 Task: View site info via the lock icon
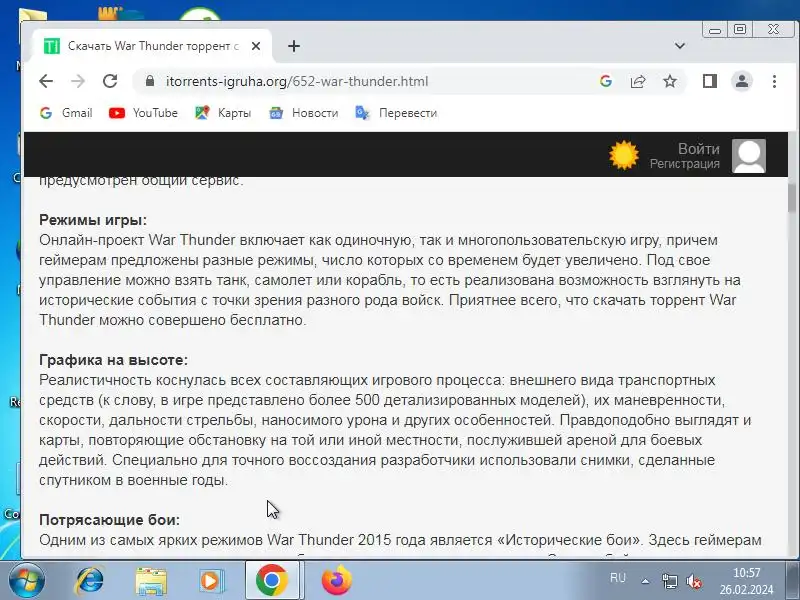(149, 81)
